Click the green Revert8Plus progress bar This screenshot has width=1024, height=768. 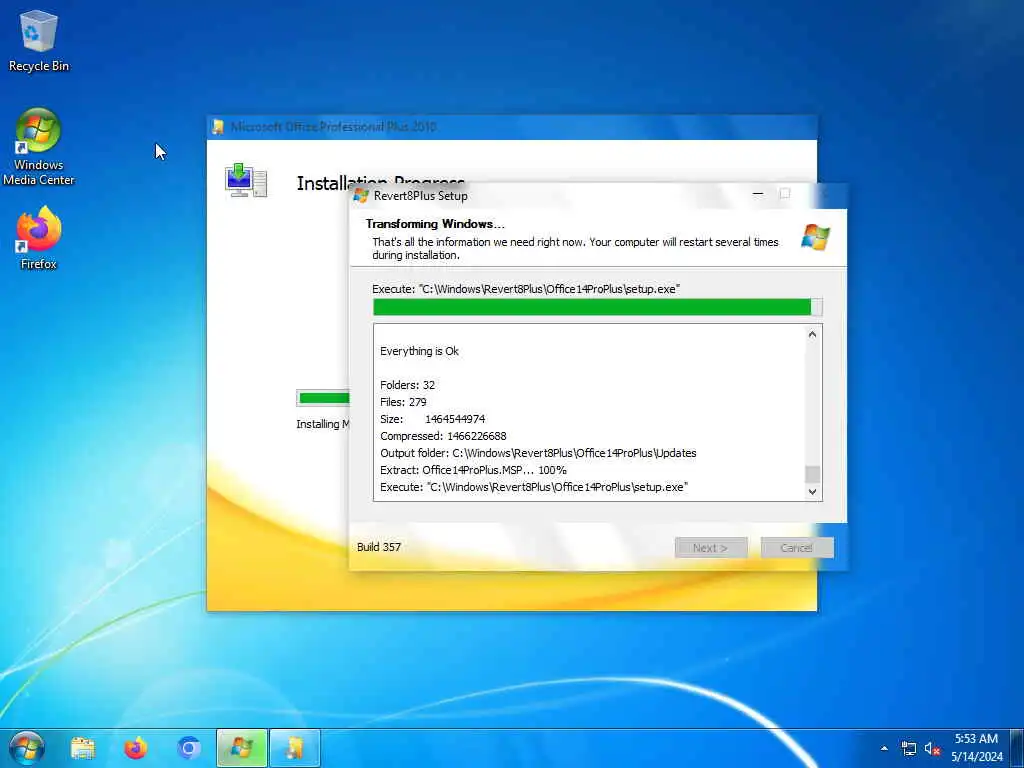[x=598, y=307]
